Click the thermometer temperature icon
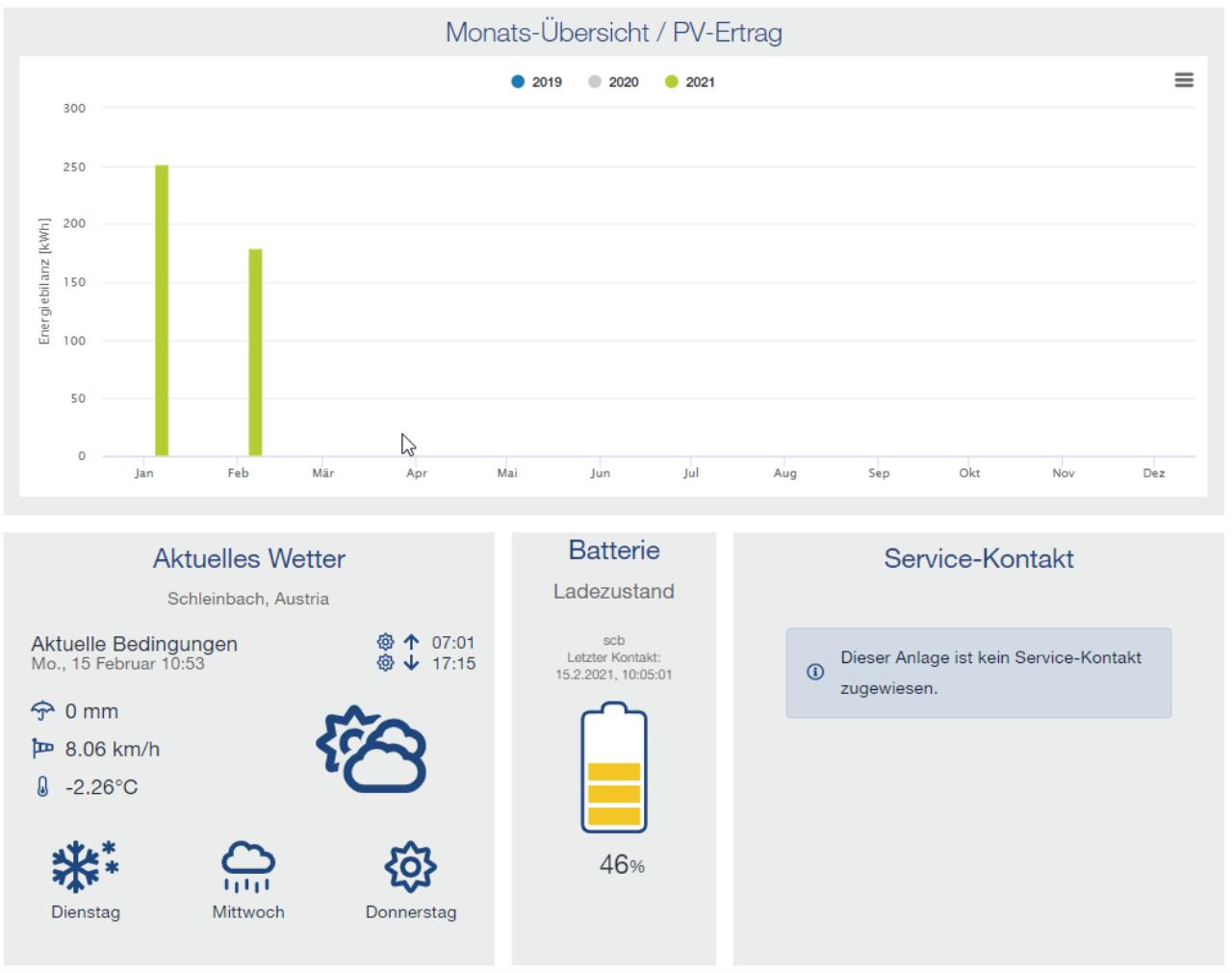 42,786
